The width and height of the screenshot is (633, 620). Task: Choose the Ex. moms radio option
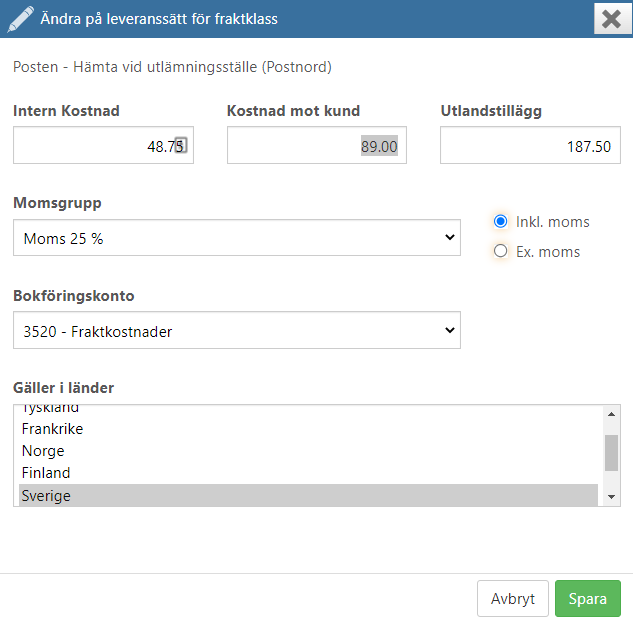pyautogui.click(x=501, y=251)
